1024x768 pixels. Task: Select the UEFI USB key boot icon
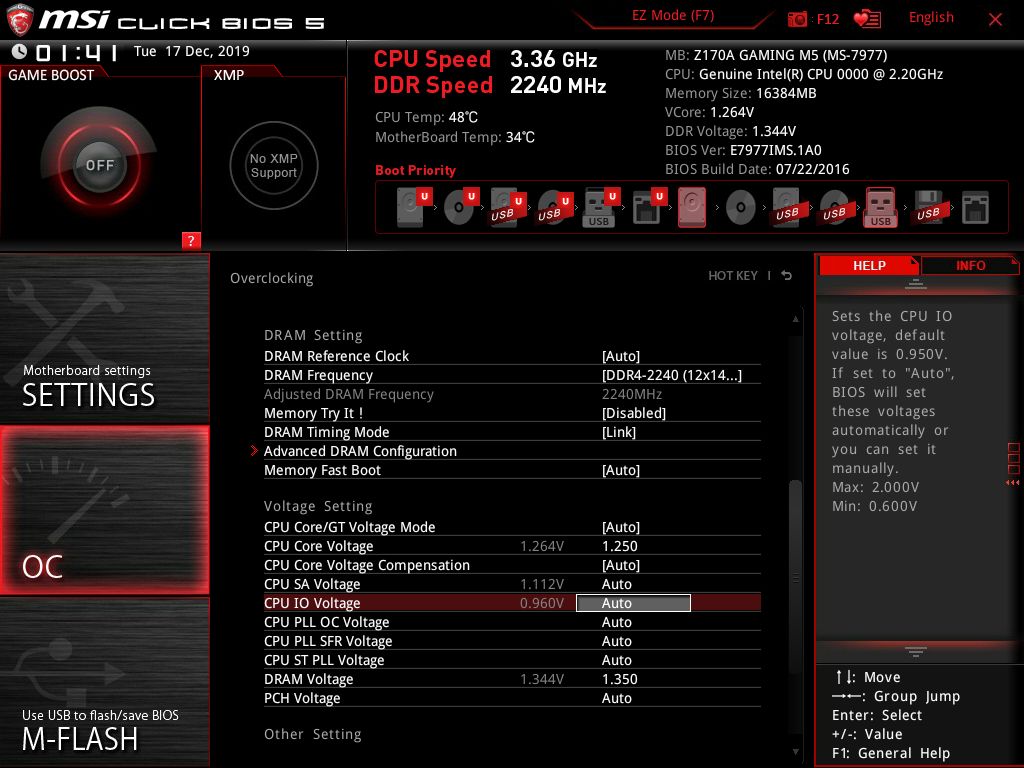[x=600, y=207]
